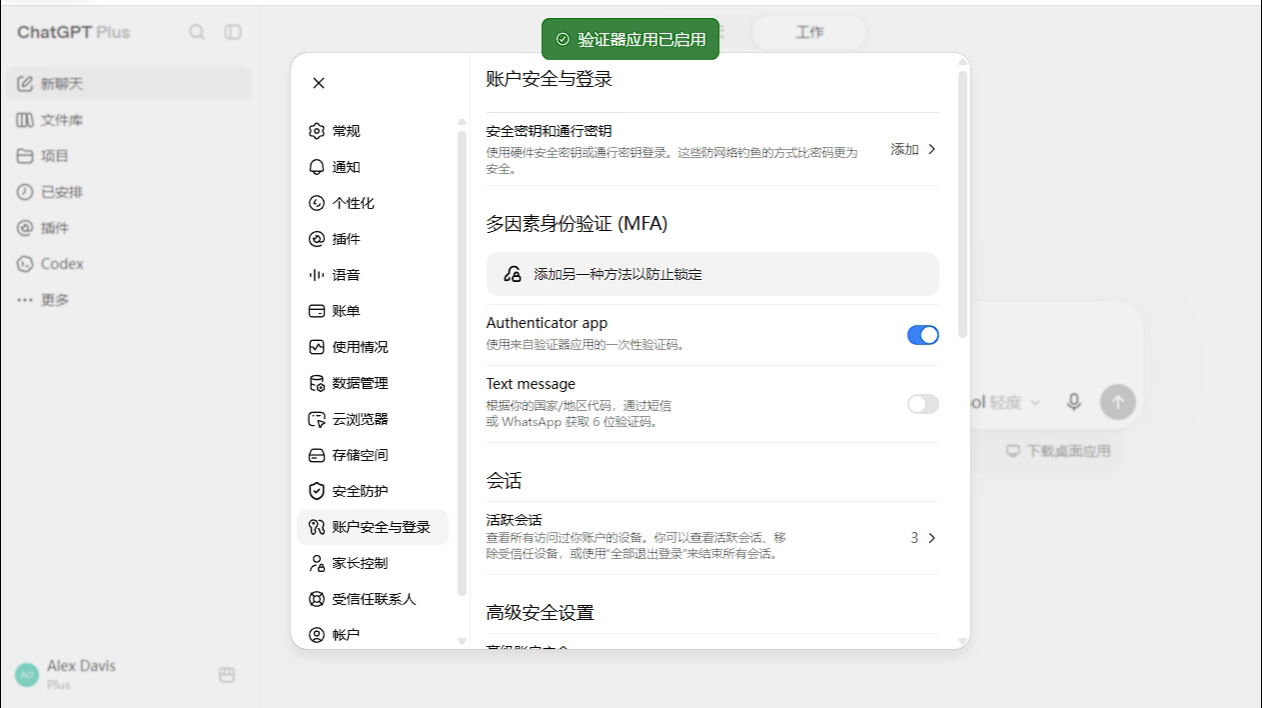The height and width of the screenshot is (708, 1262).
Task: Close the settings dialog with the X icon
Action: point(318,83)
